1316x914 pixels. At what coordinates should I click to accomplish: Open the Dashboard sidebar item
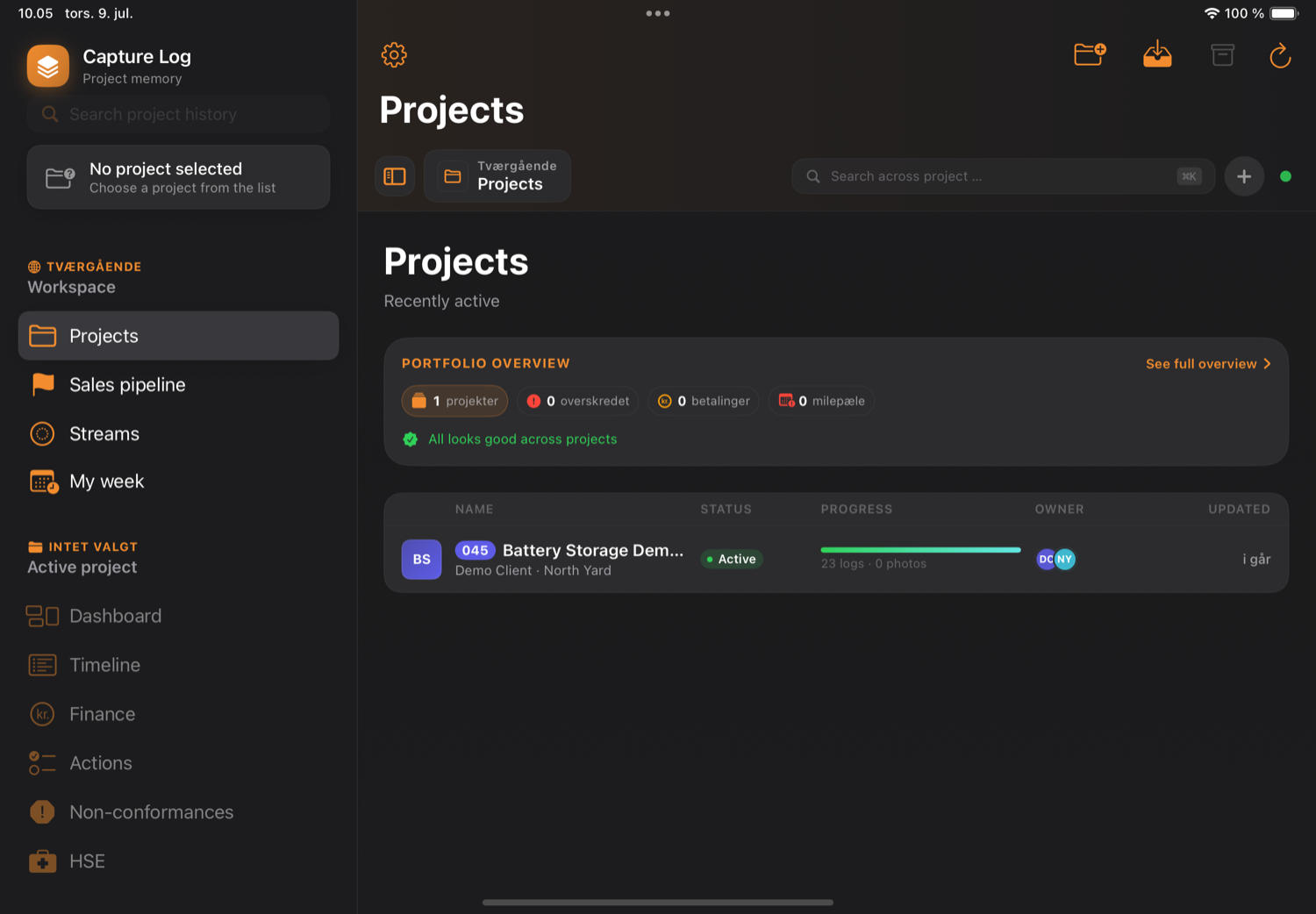(x=178, y=616)
